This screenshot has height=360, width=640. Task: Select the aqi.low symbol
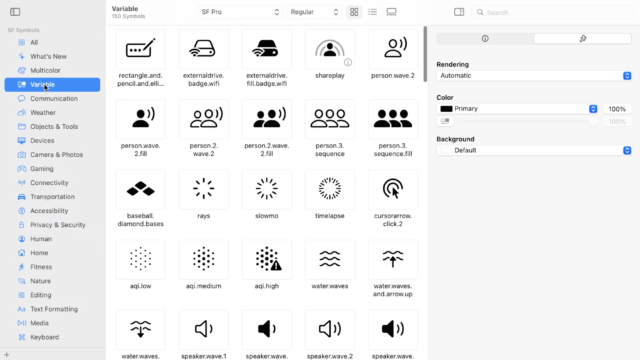coord(140,260)
